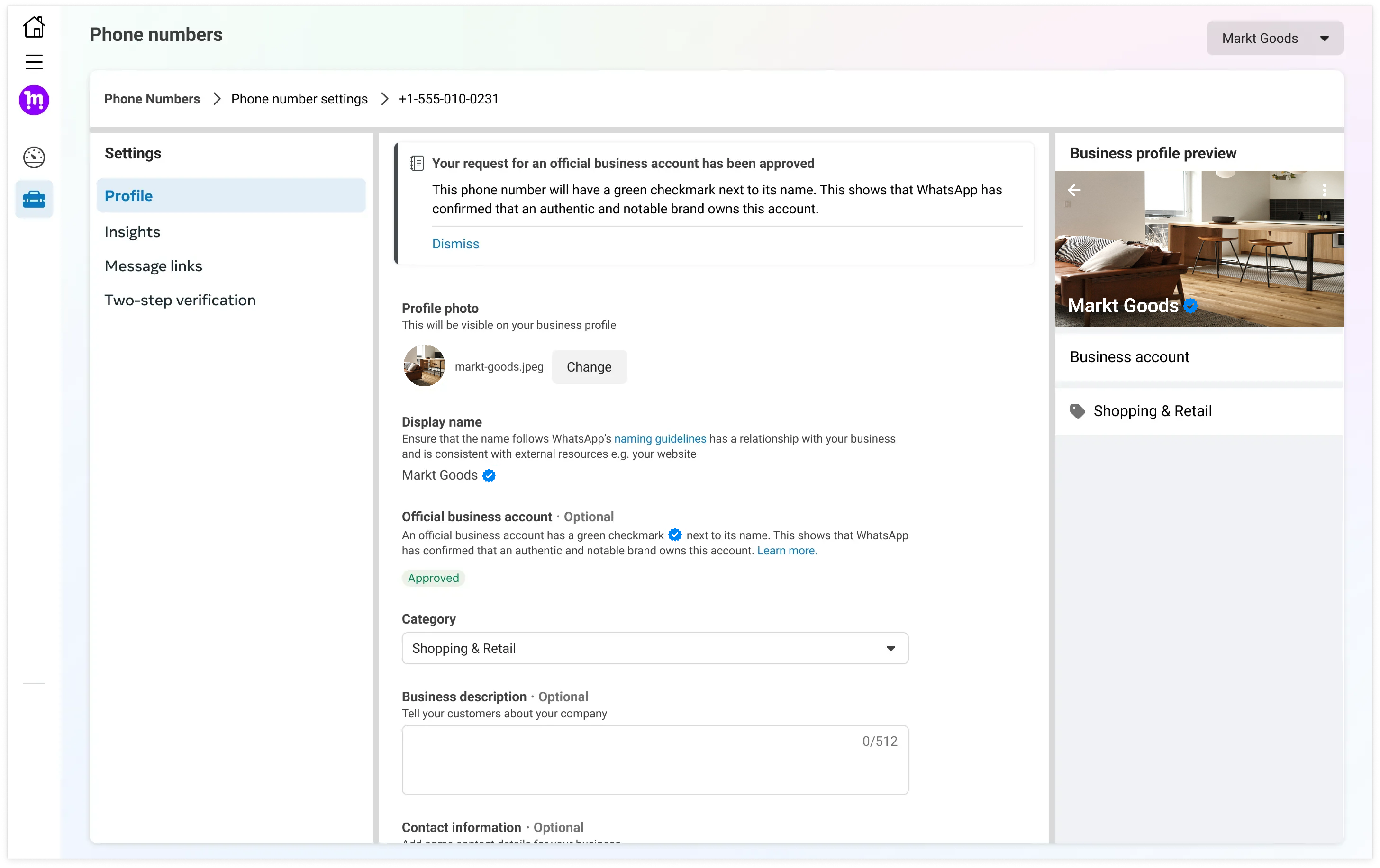
Task: Click the purple Markt Goods workspace avatar
Action: point(34,100)
